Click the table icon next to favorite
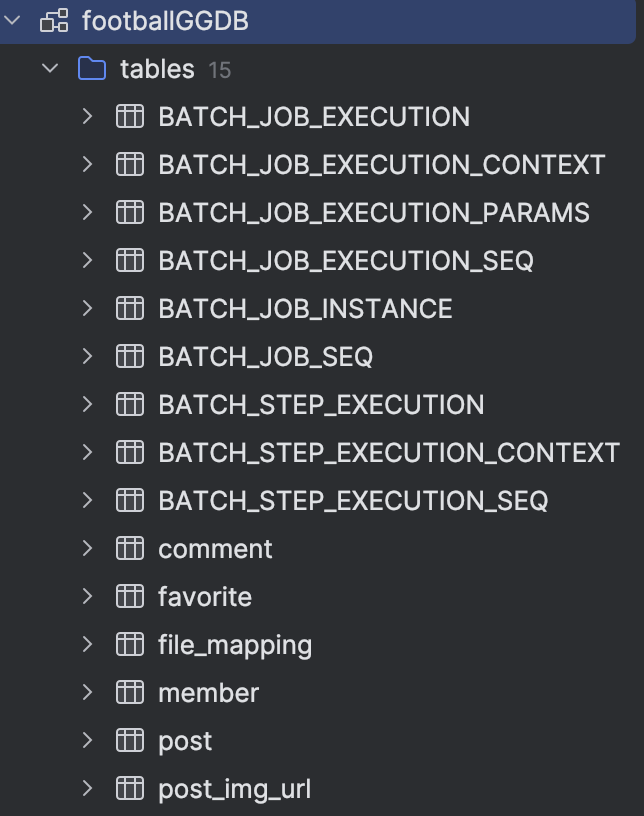This screenshot has height=816, width=644. point(130,597)
